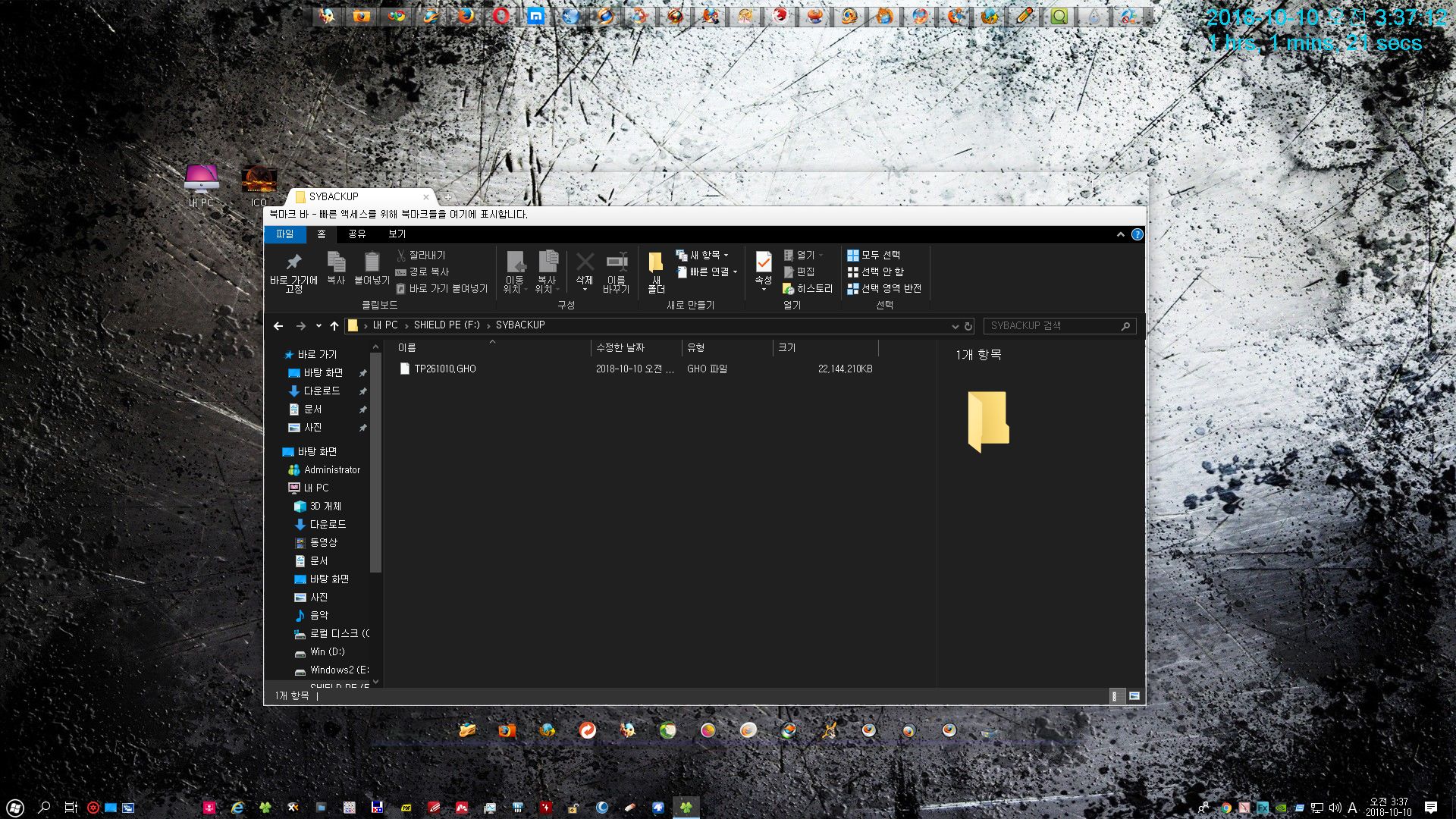Viewport: 1456px width, 819px height.
Task: Switch to the 홈 (Home) ribbon tab
Action: pyautogui.click(x=322, y=234)
